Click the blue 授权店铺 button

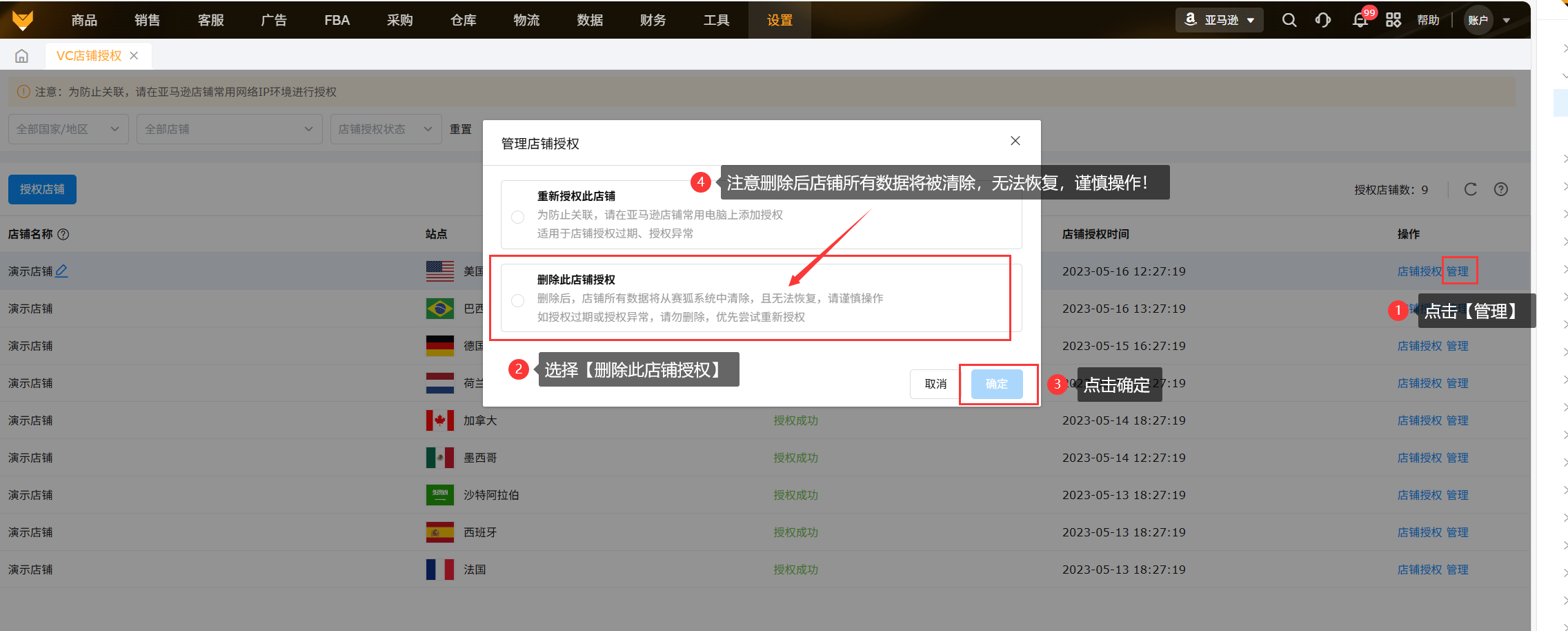42,189
